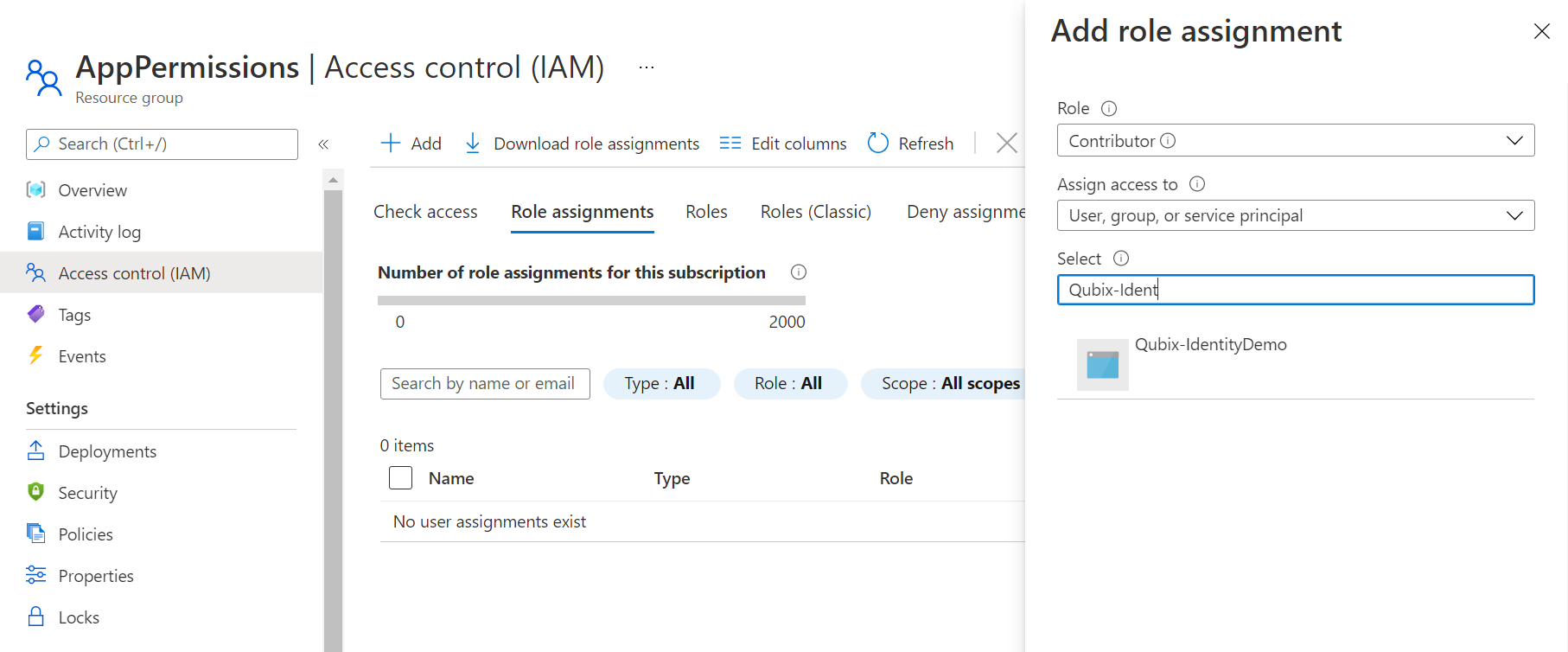1568x652 pixels.
Task: Open the ellipsis more options menu
Action: tap(647, 67)
